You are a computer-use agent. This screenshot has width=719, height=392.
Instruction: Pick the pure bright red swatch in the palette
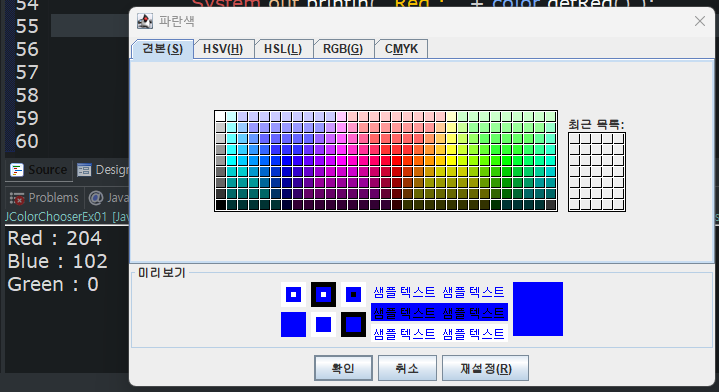pos(397,160)
